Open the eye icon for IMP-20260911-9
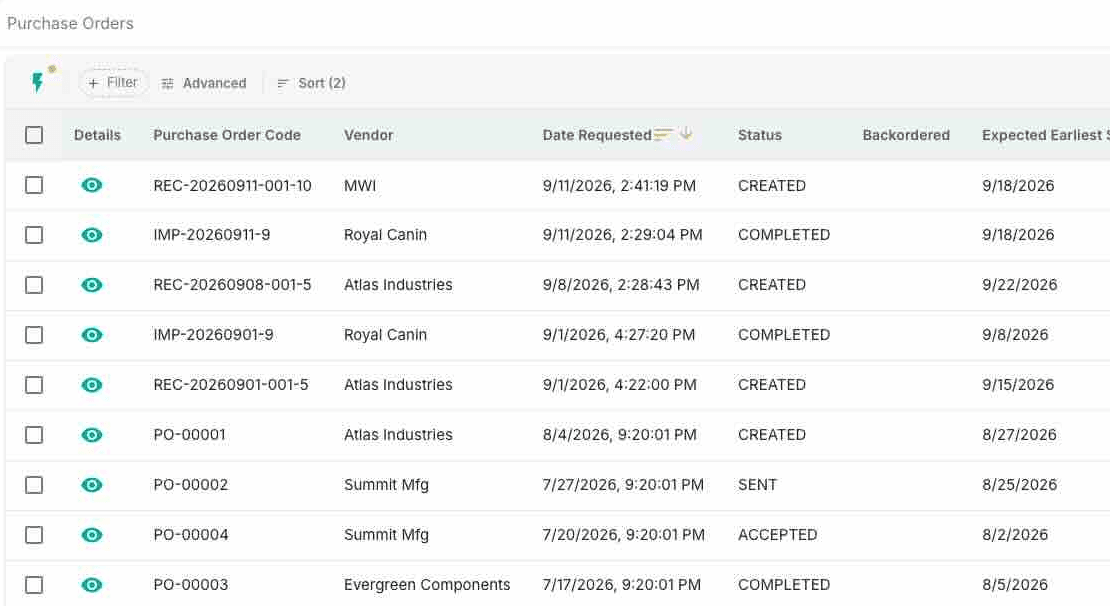The image size is (1110, 606). pyautogui.click(x=92, y=235)
